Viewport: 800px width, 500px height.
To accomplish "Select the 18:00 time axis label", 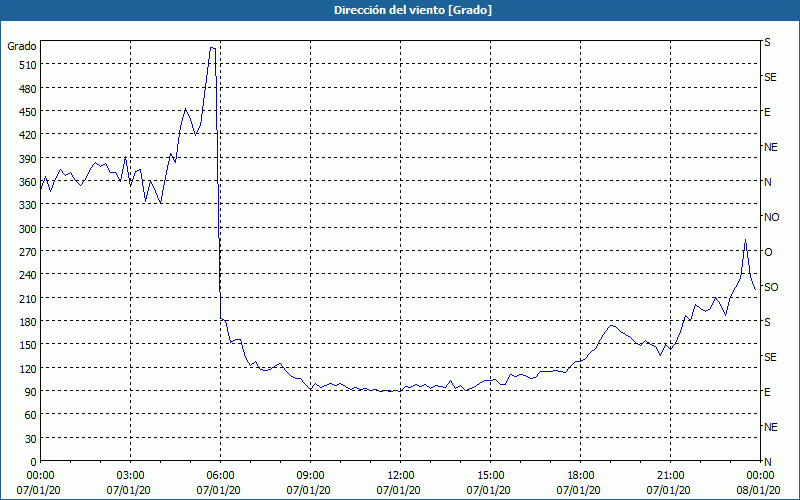I will pos(581,476).
